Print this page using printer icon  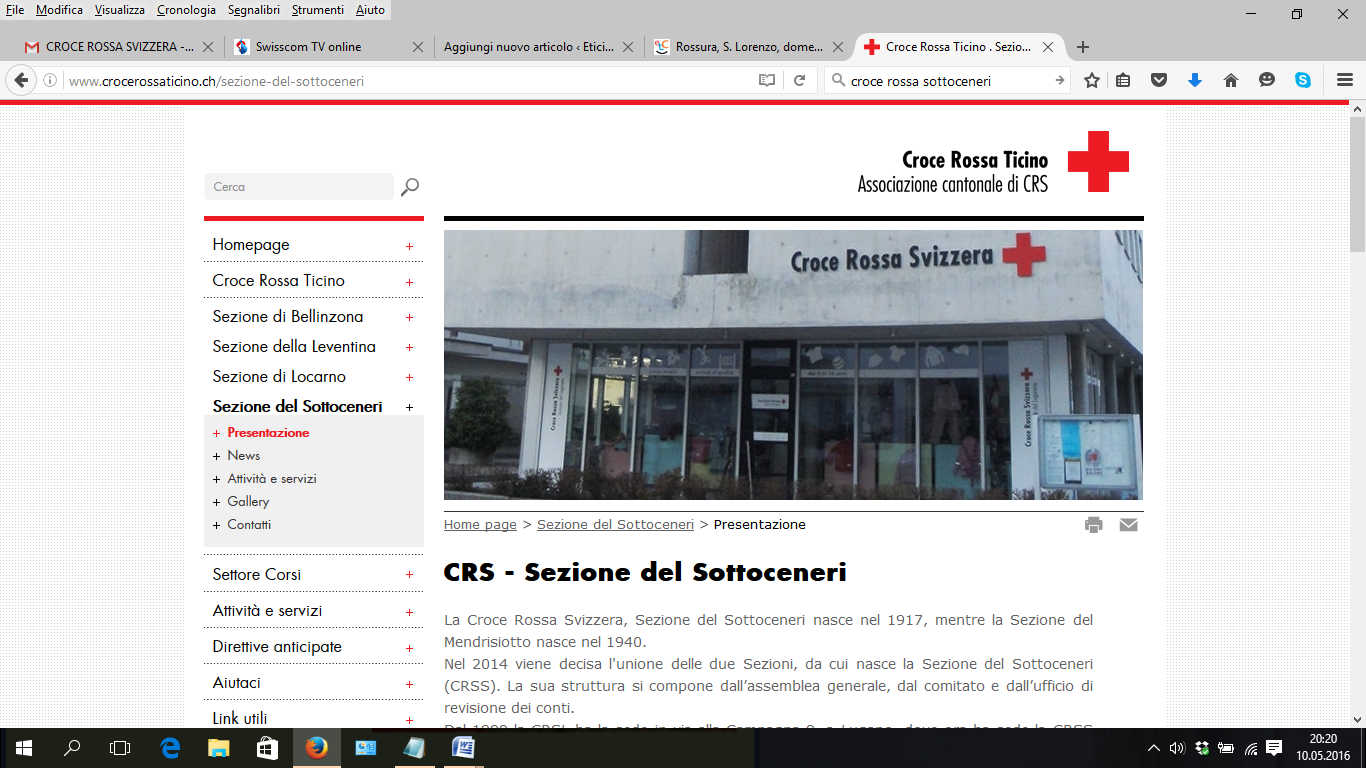tap(1094, 525)
